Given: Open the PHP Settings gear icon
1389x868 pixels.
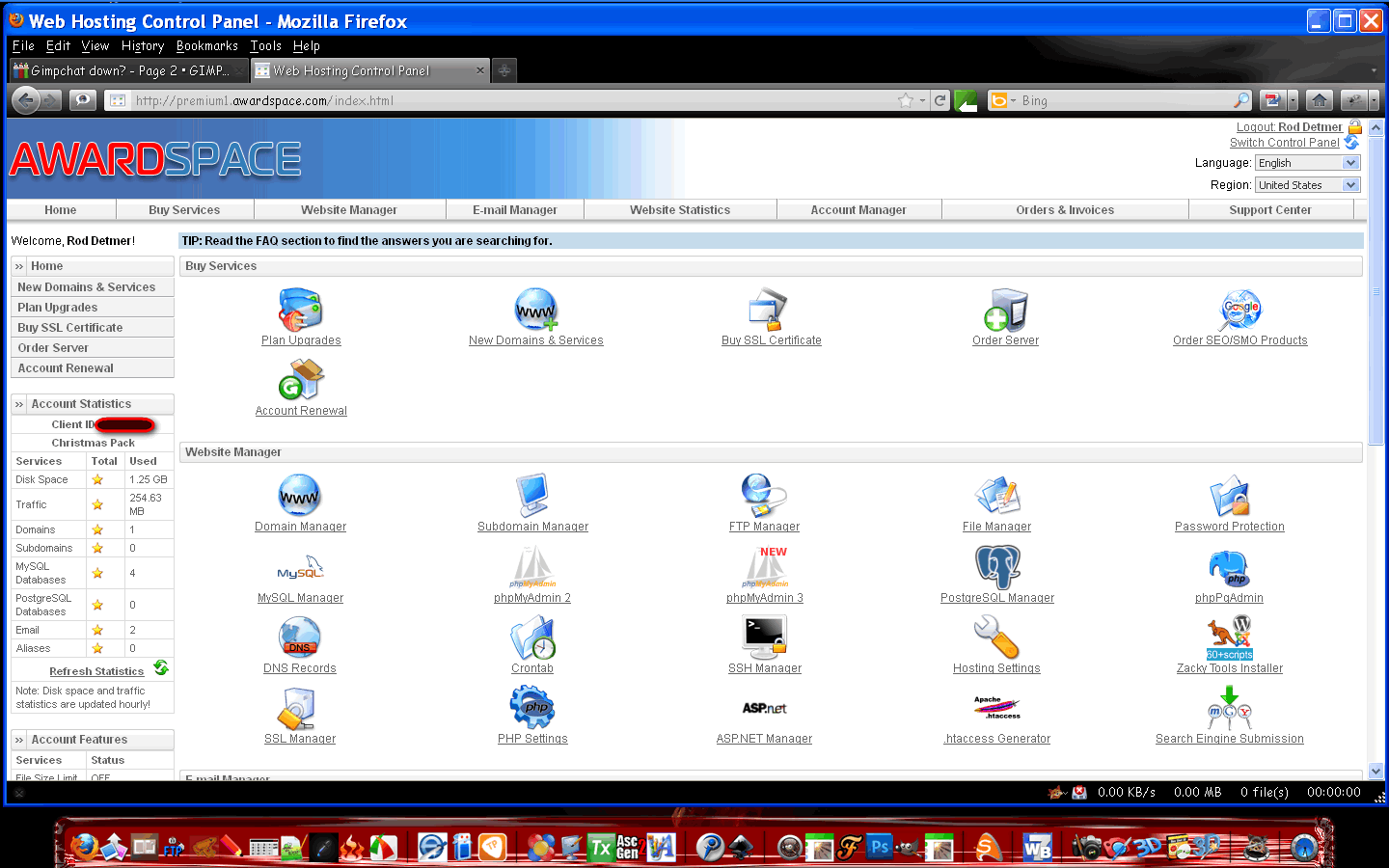Looking at the screenshot, I should point(532,707).
